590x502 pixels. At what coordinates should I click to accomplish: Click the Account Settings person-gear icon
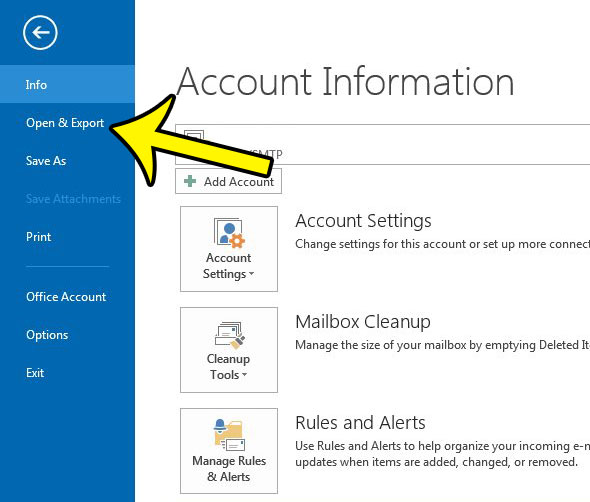click(x=229, y=233)
